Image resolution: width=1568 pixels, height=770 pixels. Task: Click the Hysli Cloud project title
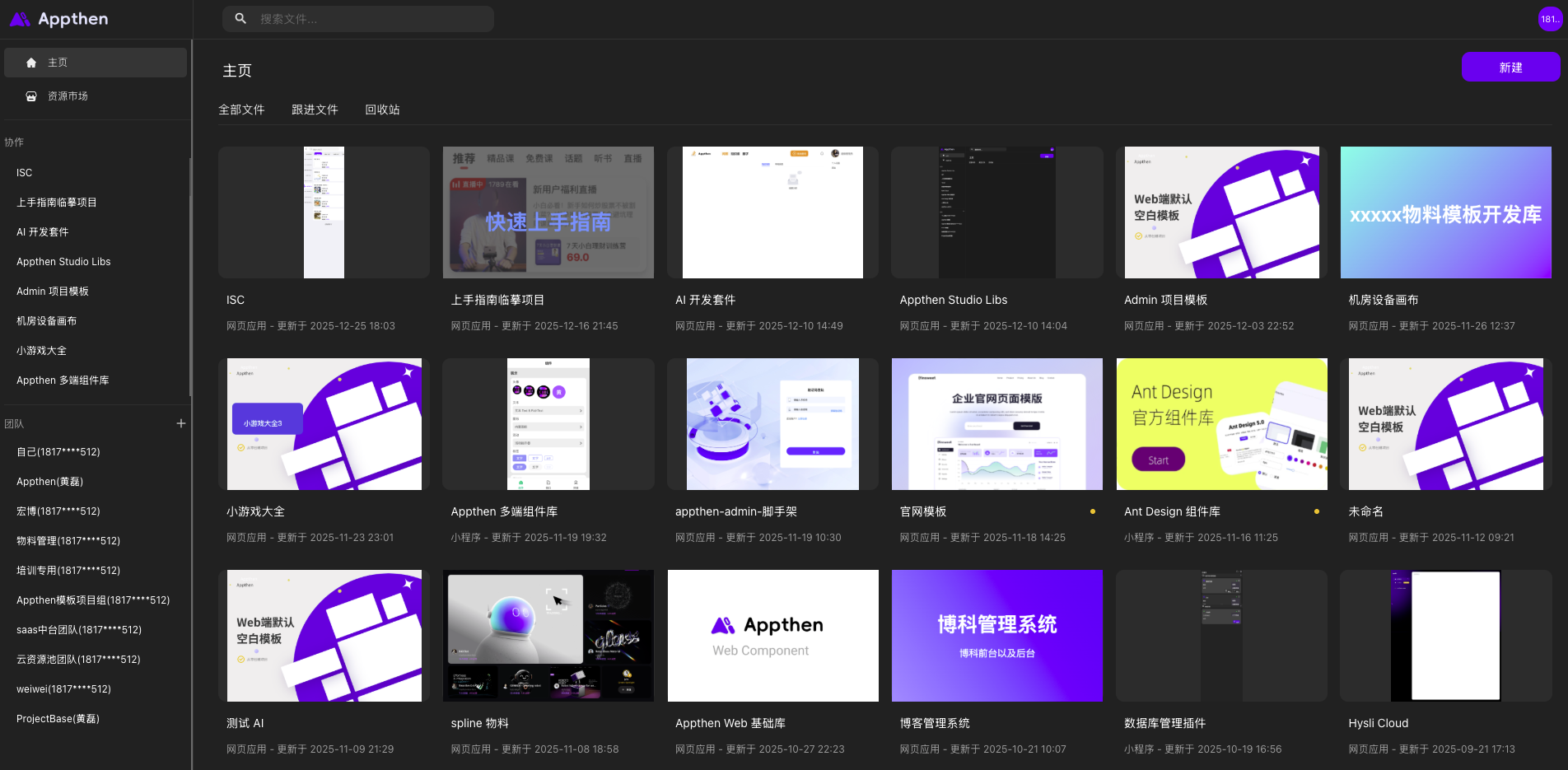(1379, 723)
